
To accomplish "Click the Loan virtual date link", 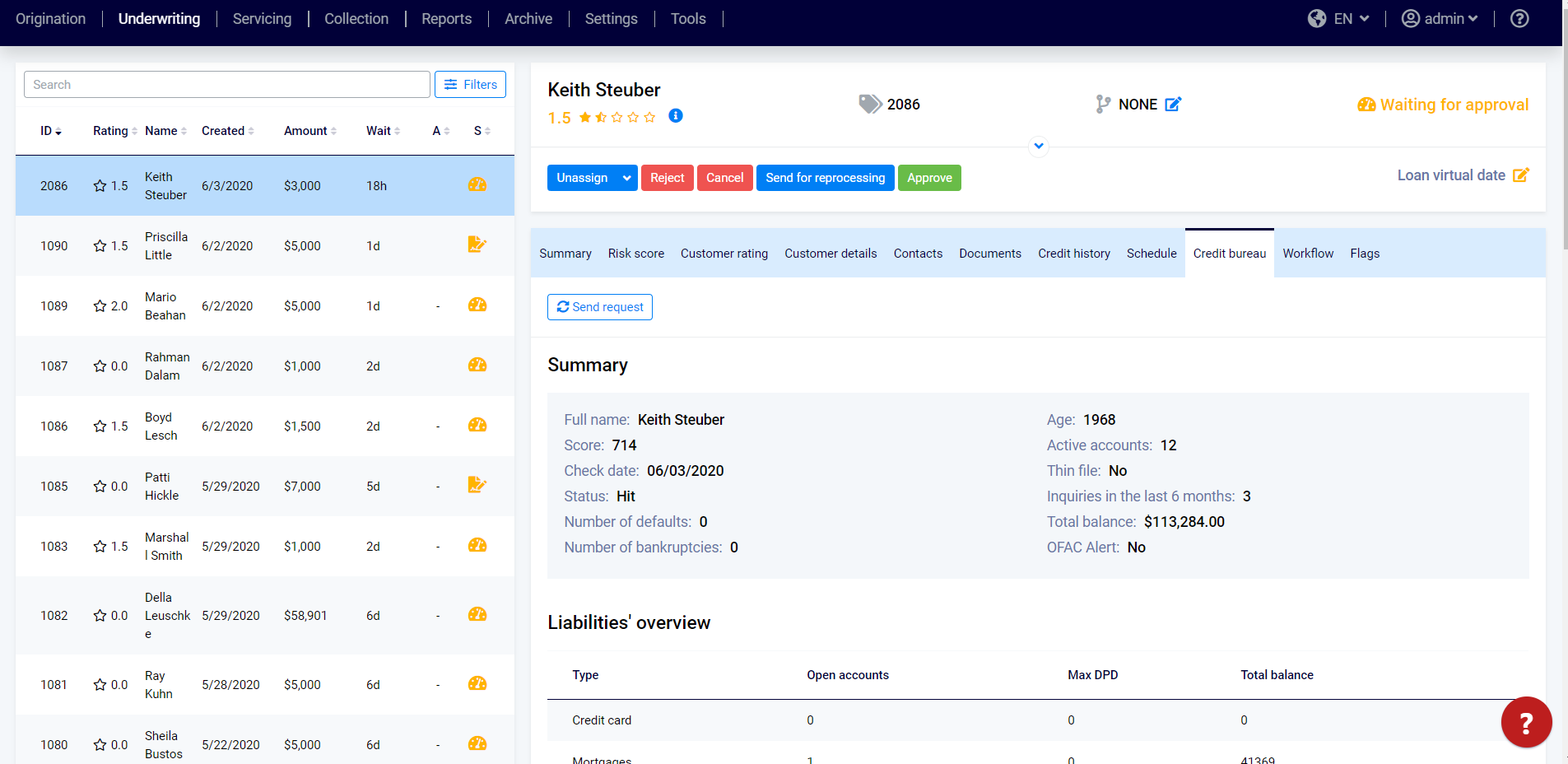I will [x=1451, y=175].
